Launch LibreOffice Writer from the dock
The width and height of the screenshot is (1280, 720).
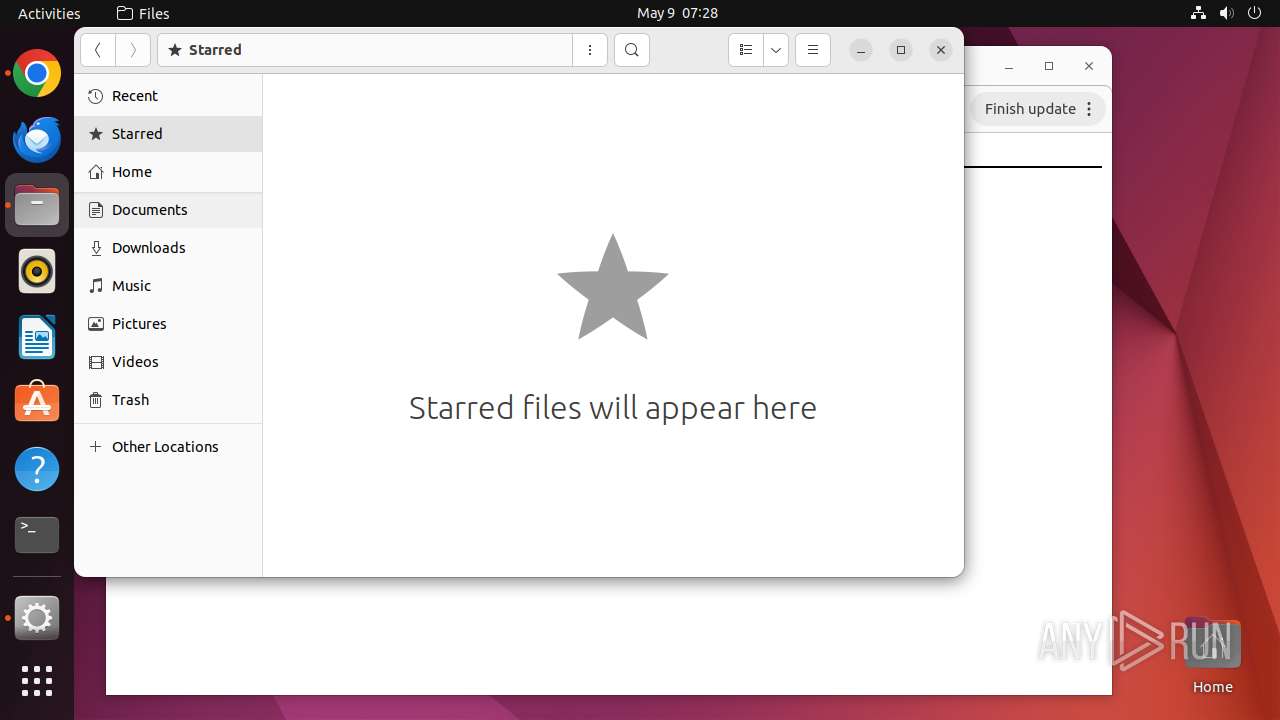tap(37, 337)
